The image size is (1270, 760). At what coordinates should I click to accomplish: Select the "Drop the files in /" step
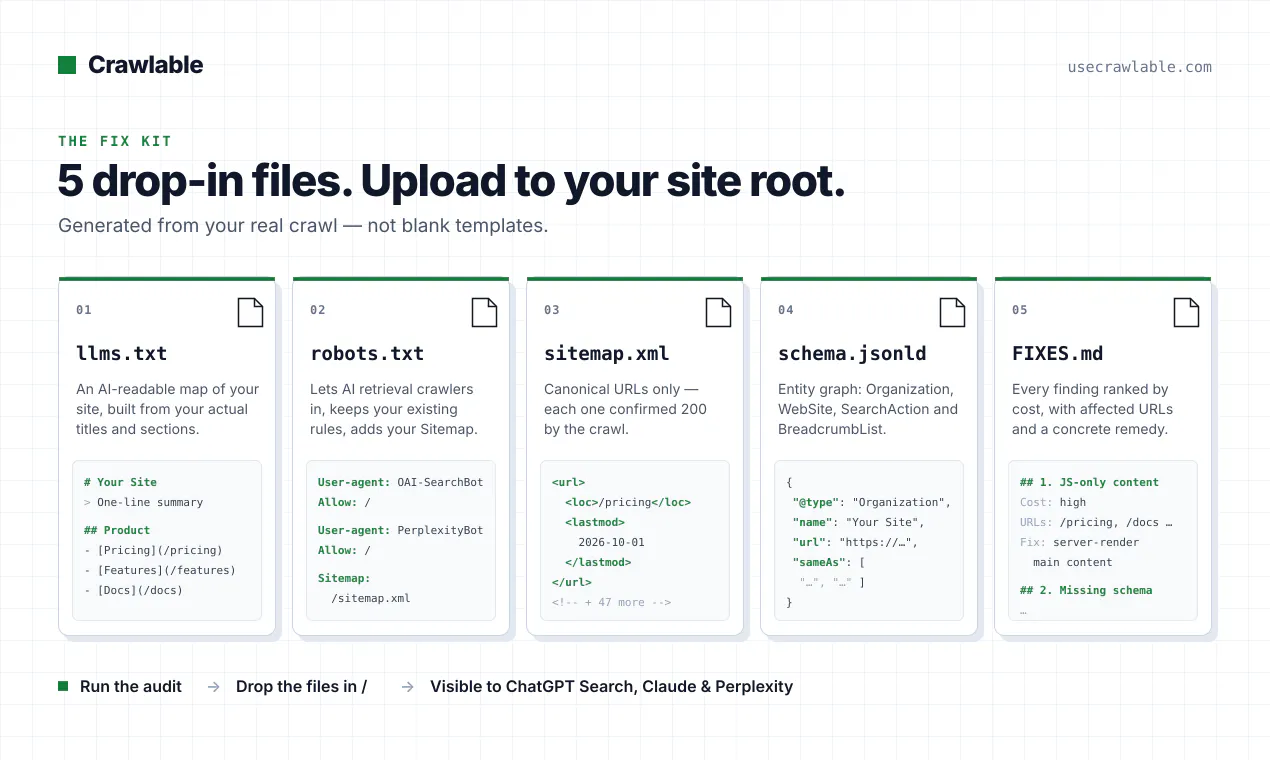pyautogui.click(x=301, y=686)
